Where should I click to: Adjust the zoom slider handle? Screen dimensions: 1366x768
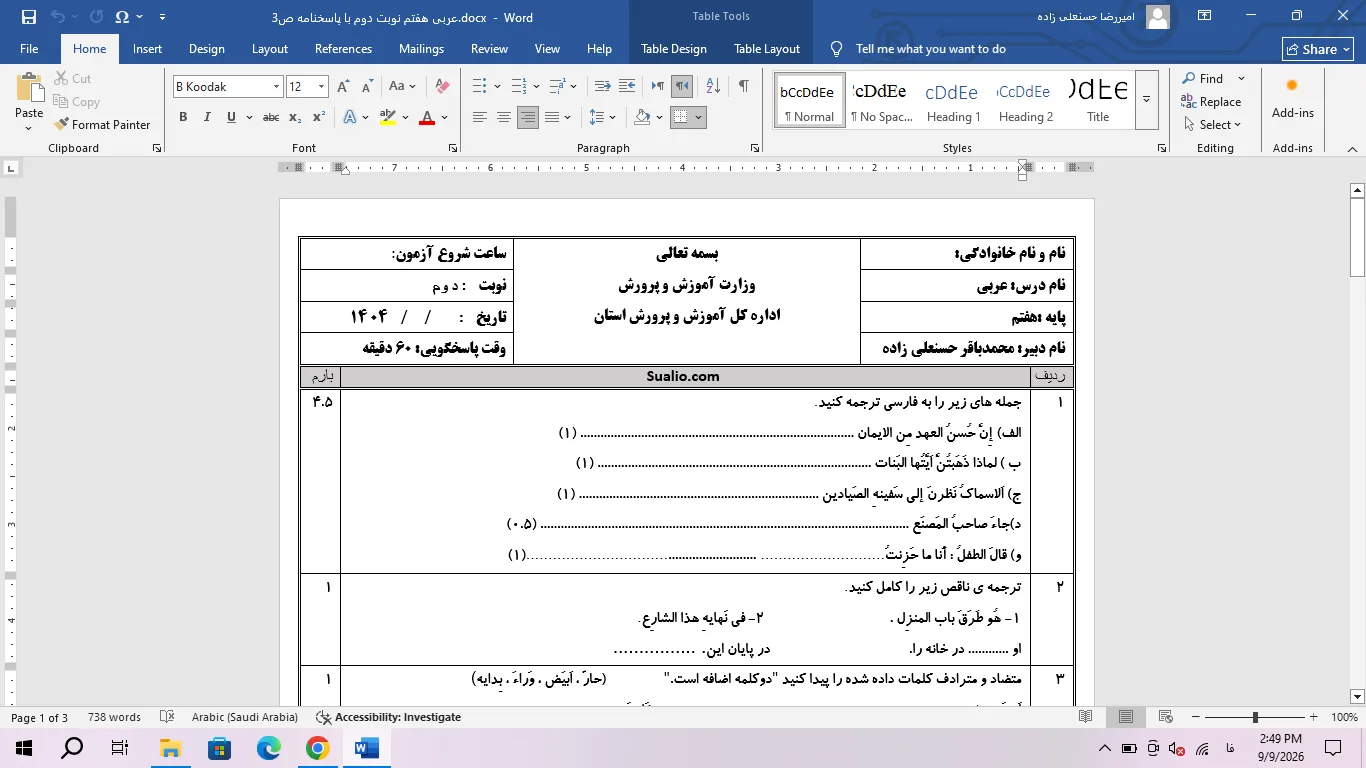pos(1255,717)
